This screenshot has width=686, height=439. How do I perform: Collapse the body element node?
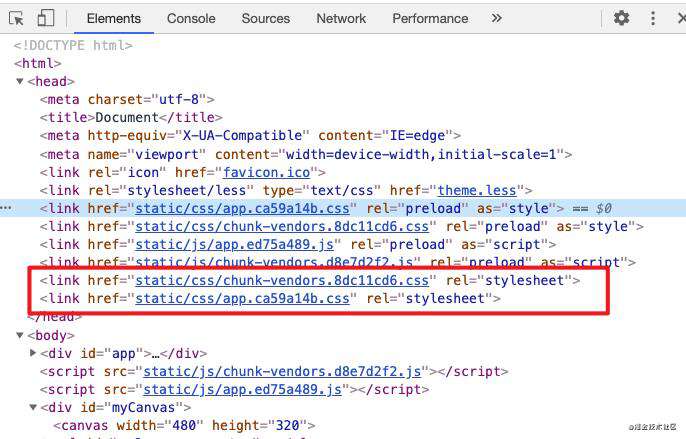[x=20, y=336]
